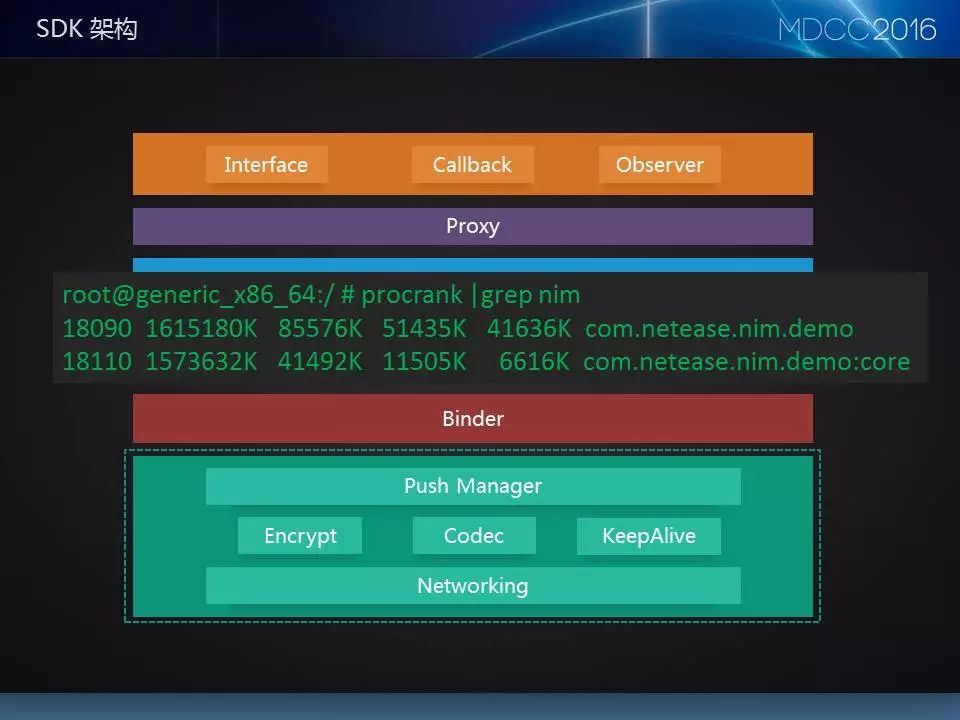
Task: Select the purple Proxy layer bar
Action: pyautogui.click(x=473, y=226)
